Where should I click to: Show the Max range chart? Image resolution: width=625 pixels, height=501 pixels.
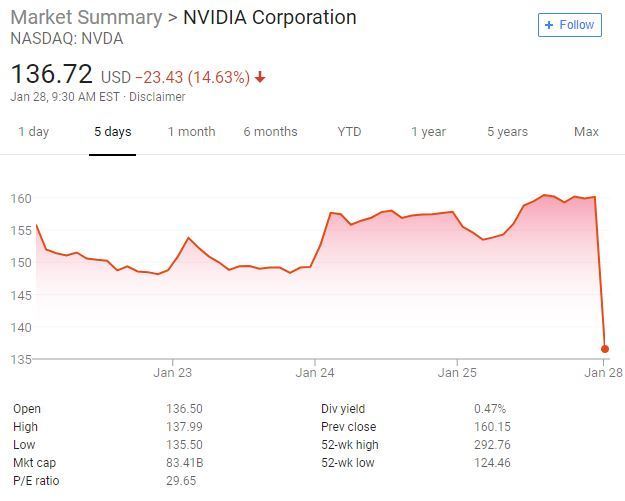(586, 132)
